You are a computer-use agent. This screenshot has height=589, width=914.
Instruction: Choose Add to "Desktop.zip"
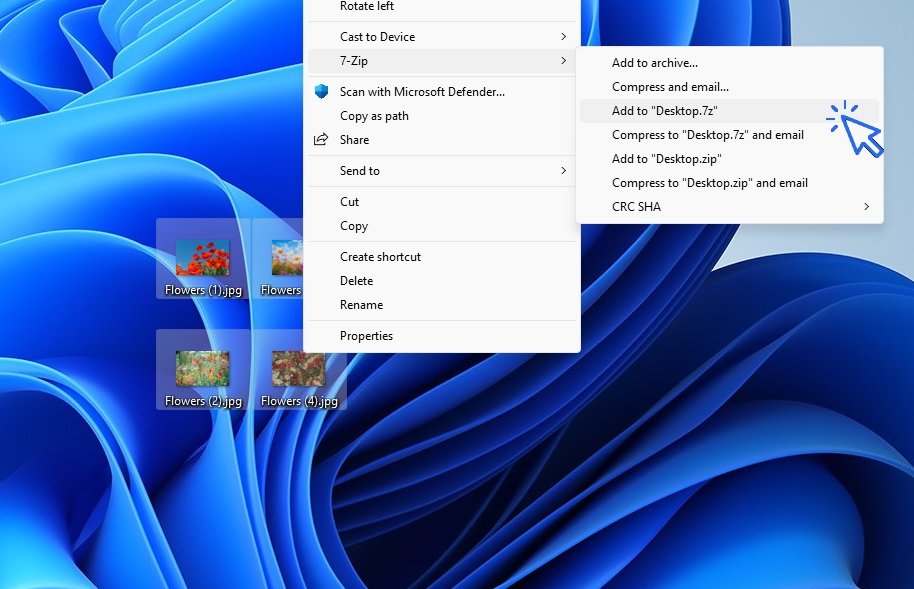(x=666, y=159)
